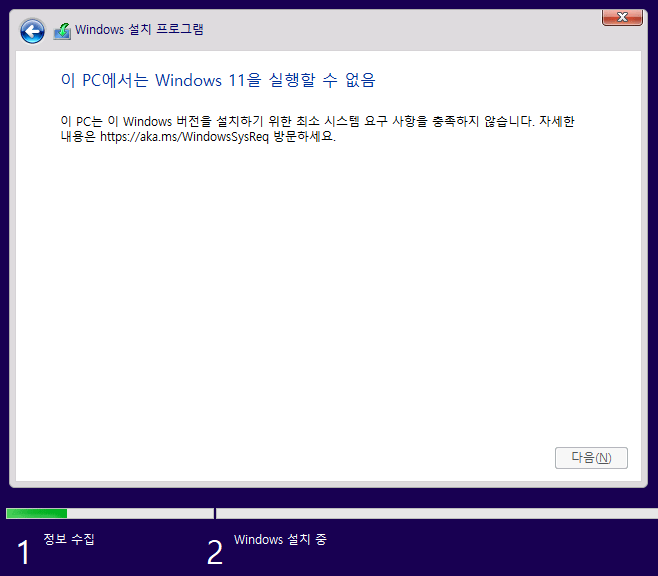The image size is (658, 576).
Task: Click the 'Windows 설치 중' step label
Action: pyautogui.click(x=280, y=539)
